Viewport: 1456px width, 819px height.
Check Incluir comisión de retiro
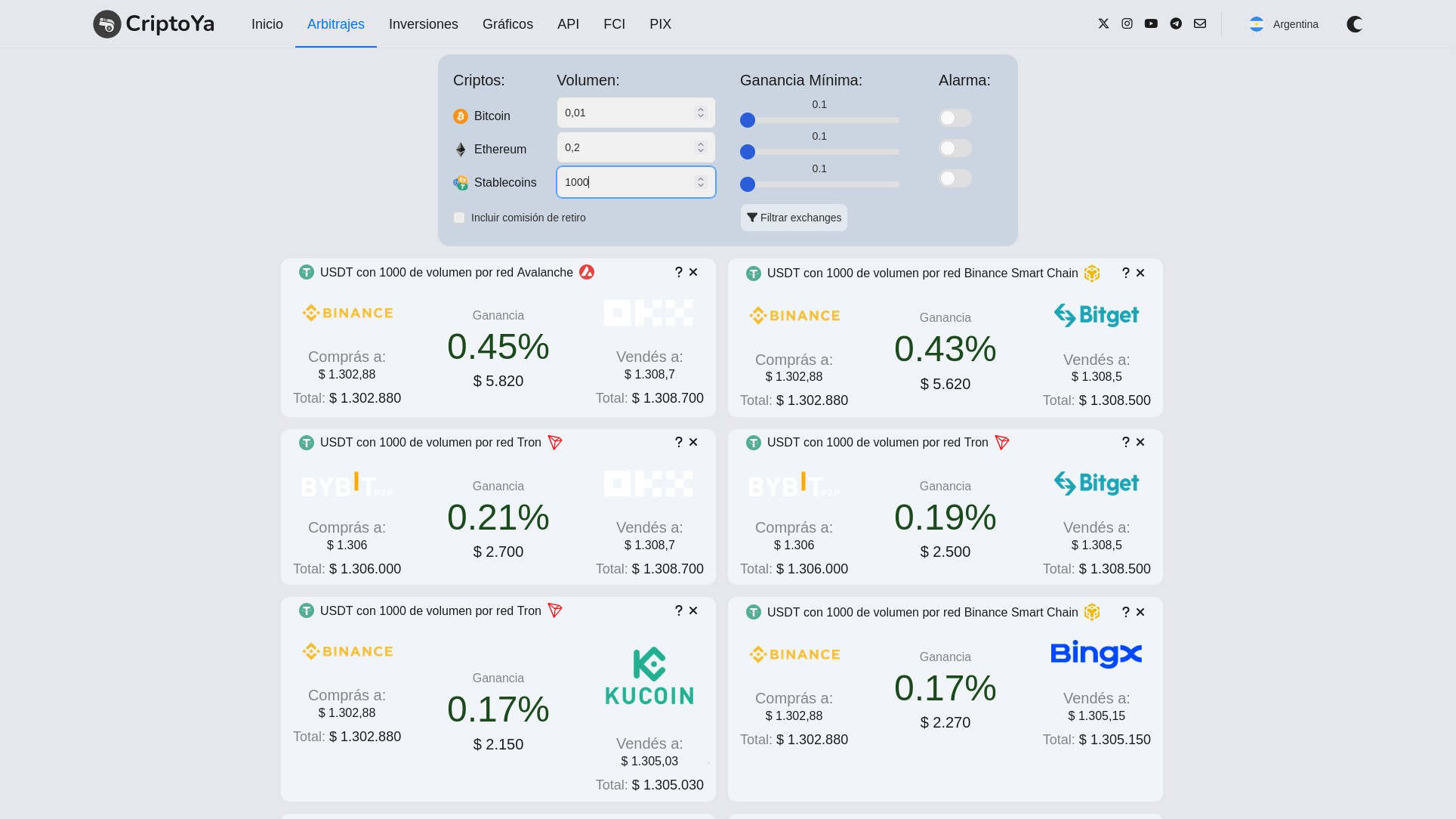[x=459, y=218]
